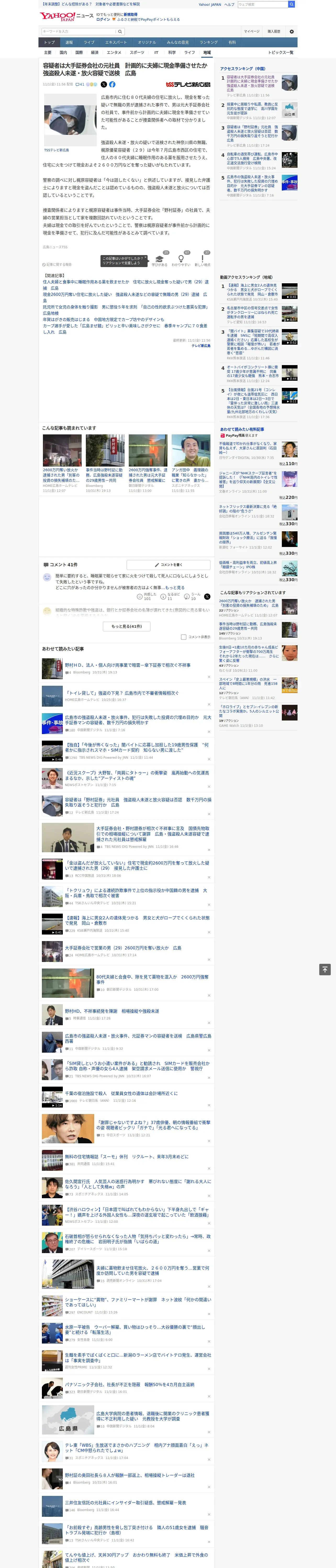Share the article on X

point(104,85)
